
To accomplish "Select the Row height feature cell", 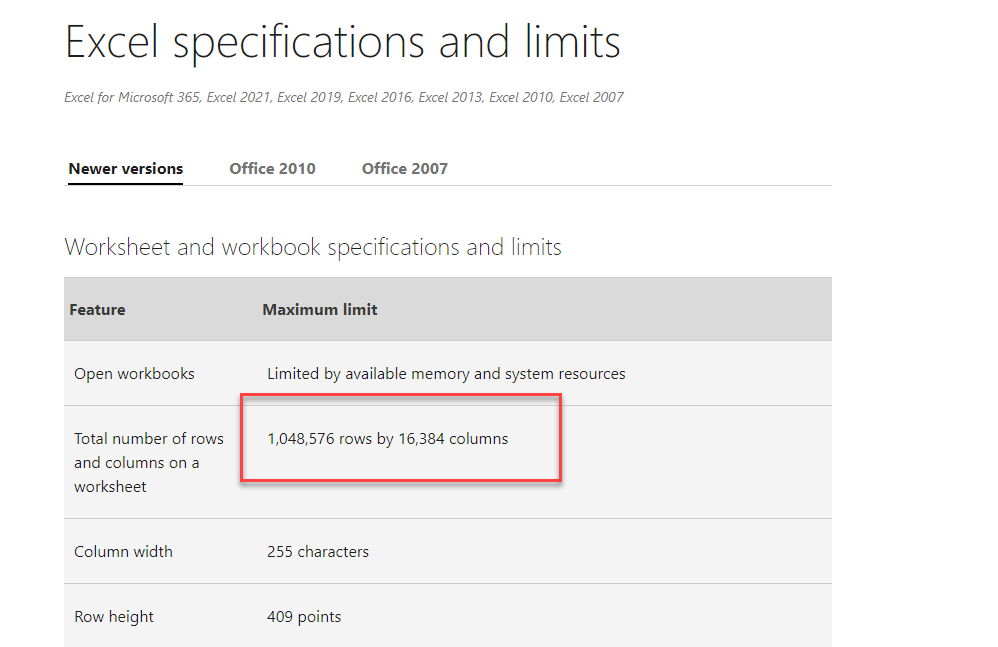I will 114,617.
